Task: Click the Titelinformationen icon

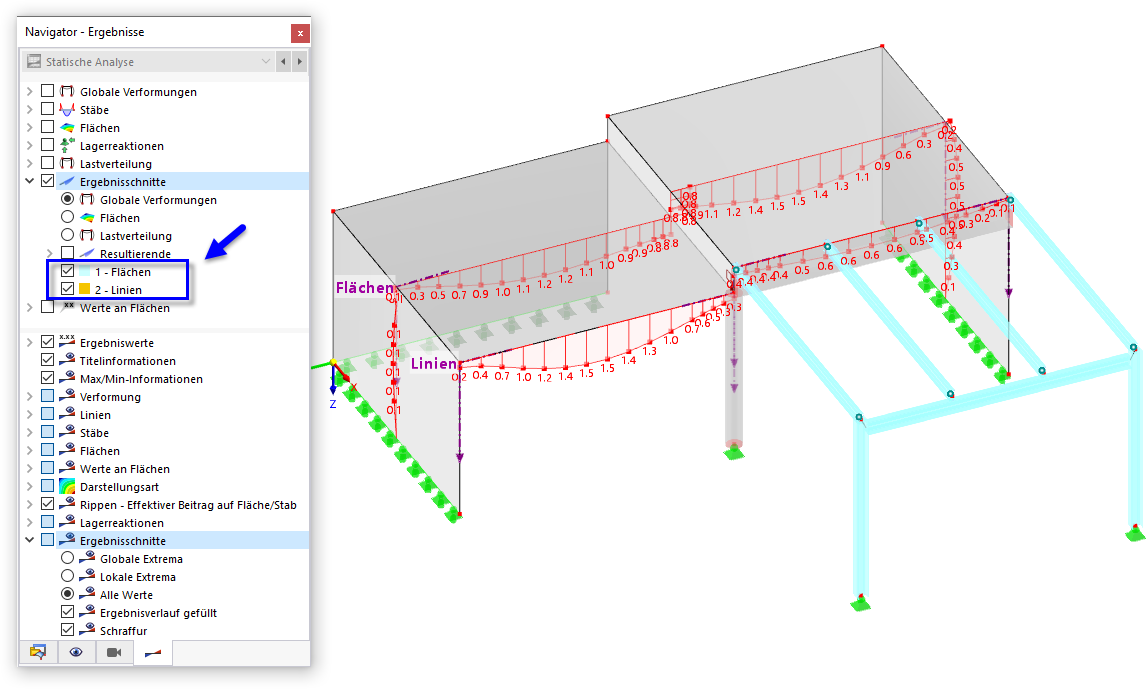Action: click(67, 359)
